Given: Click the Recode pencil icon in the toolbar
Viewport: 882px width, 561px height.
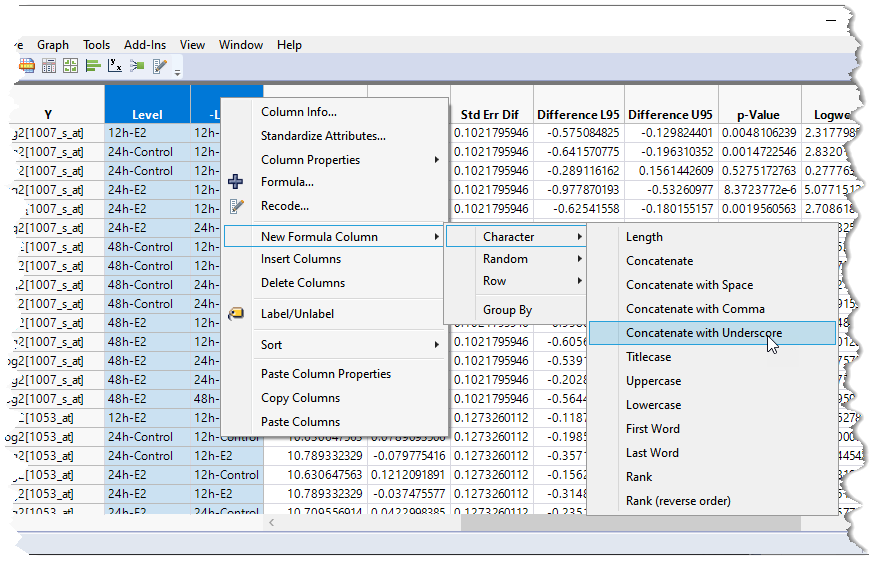Looking at the screenshot, I should (x=160, y=66).
